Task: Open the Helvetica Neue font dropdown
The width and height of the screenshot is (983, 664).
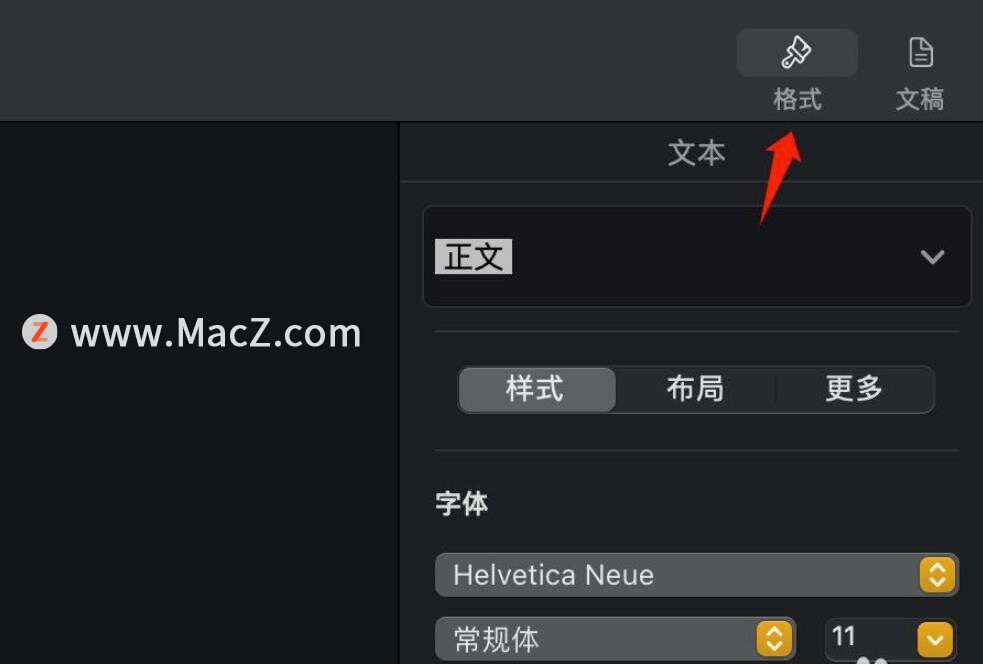Action: (697, 574)
